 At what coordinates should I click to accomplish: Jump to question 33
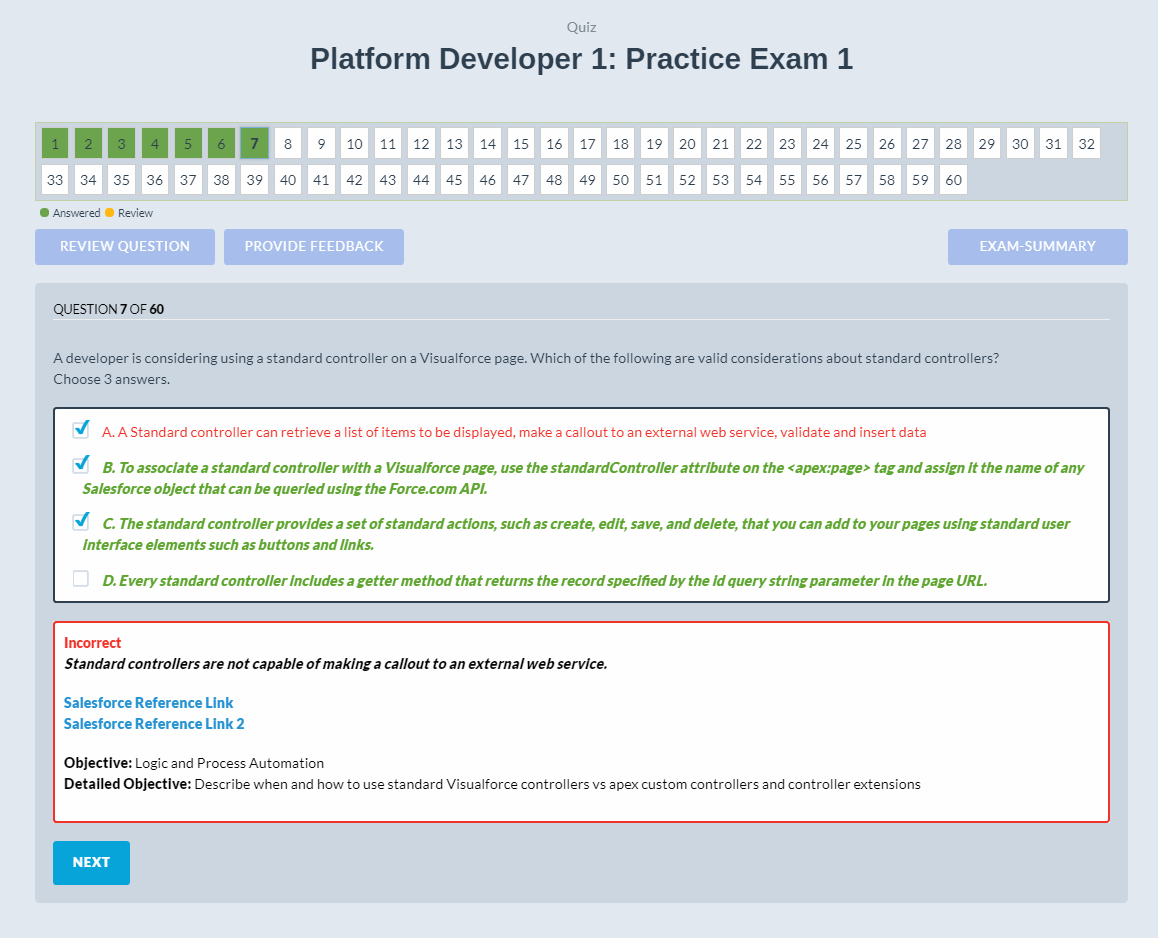(54, 179)
